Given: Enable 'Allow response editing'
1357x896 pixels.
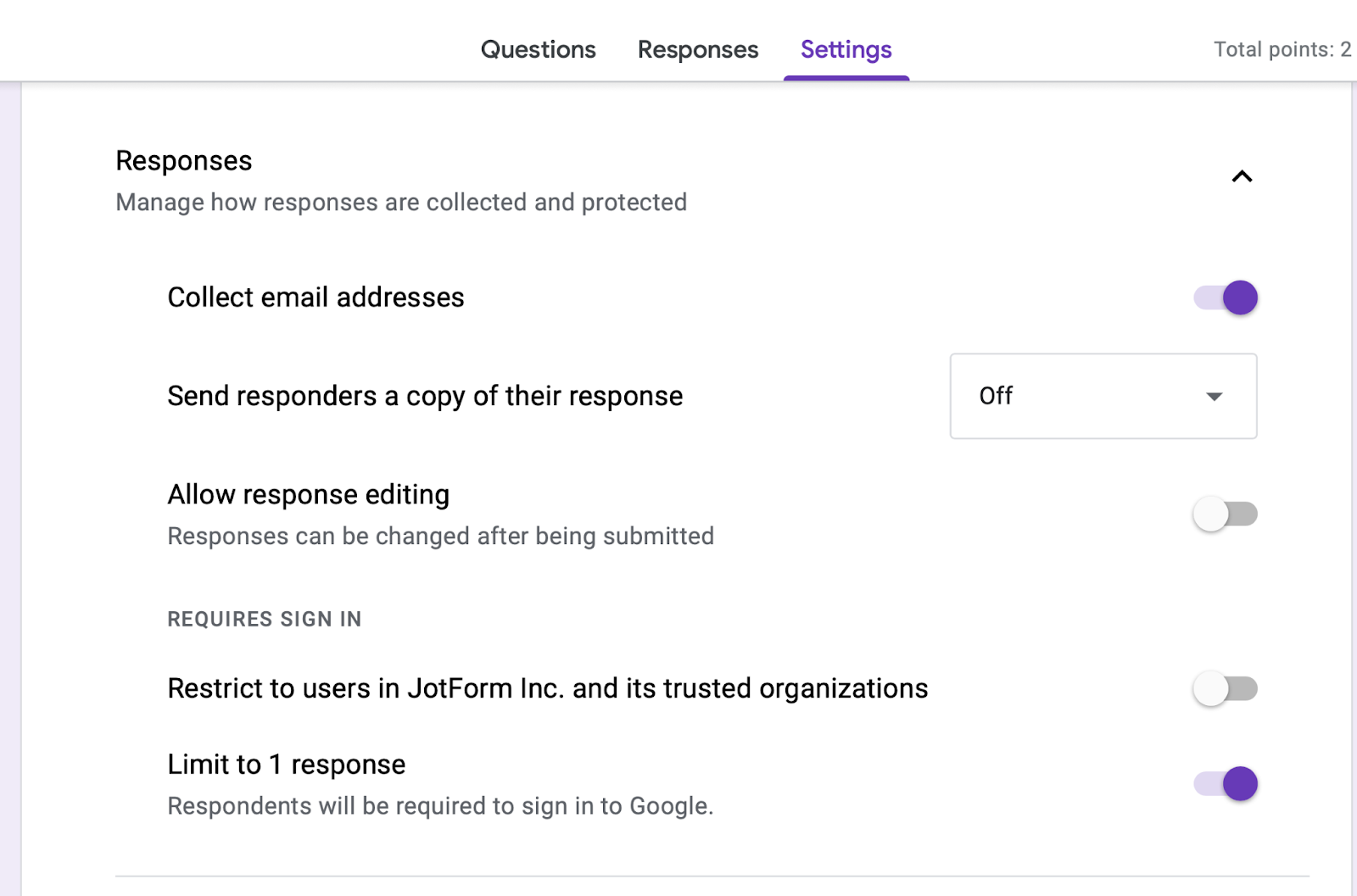Looking at the screenshot, I should point(1224,513).
